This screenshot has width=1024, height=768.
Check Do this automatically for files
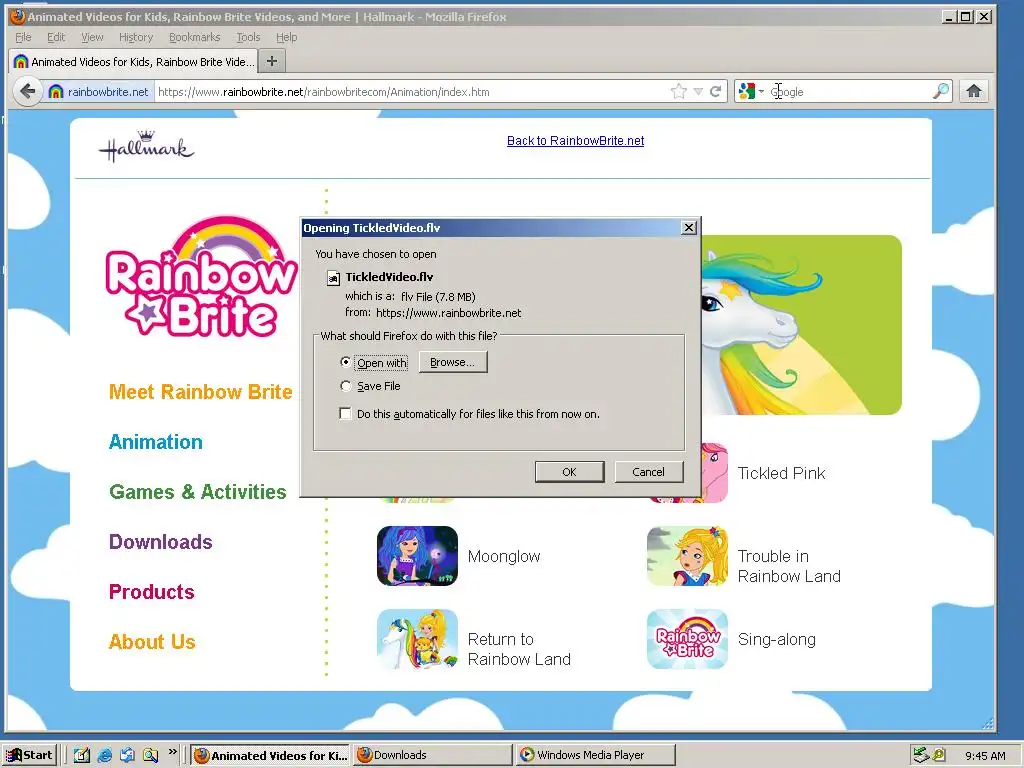345,413
